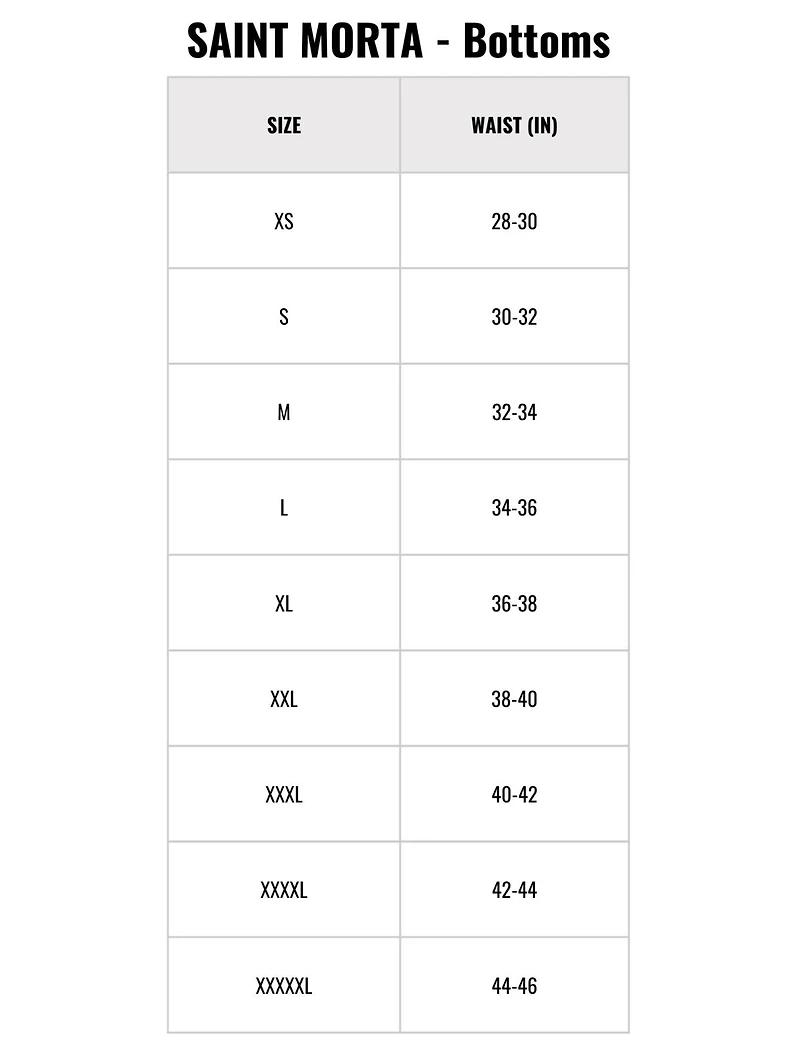Select the XXXL size cell
800x1052 pixels.
[x=284, y=795]
